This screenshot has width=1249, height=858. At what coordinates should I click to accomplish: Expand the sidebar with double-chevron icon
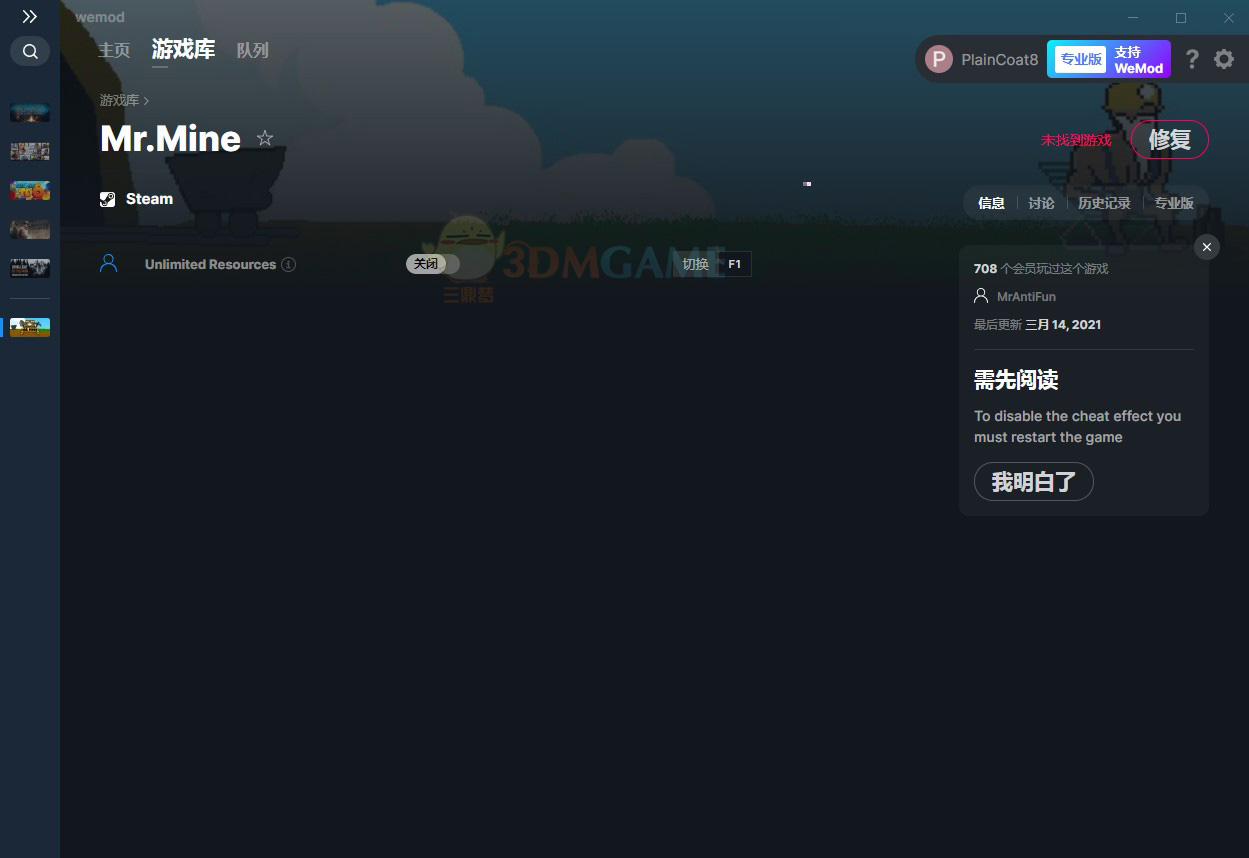[30, 17]
